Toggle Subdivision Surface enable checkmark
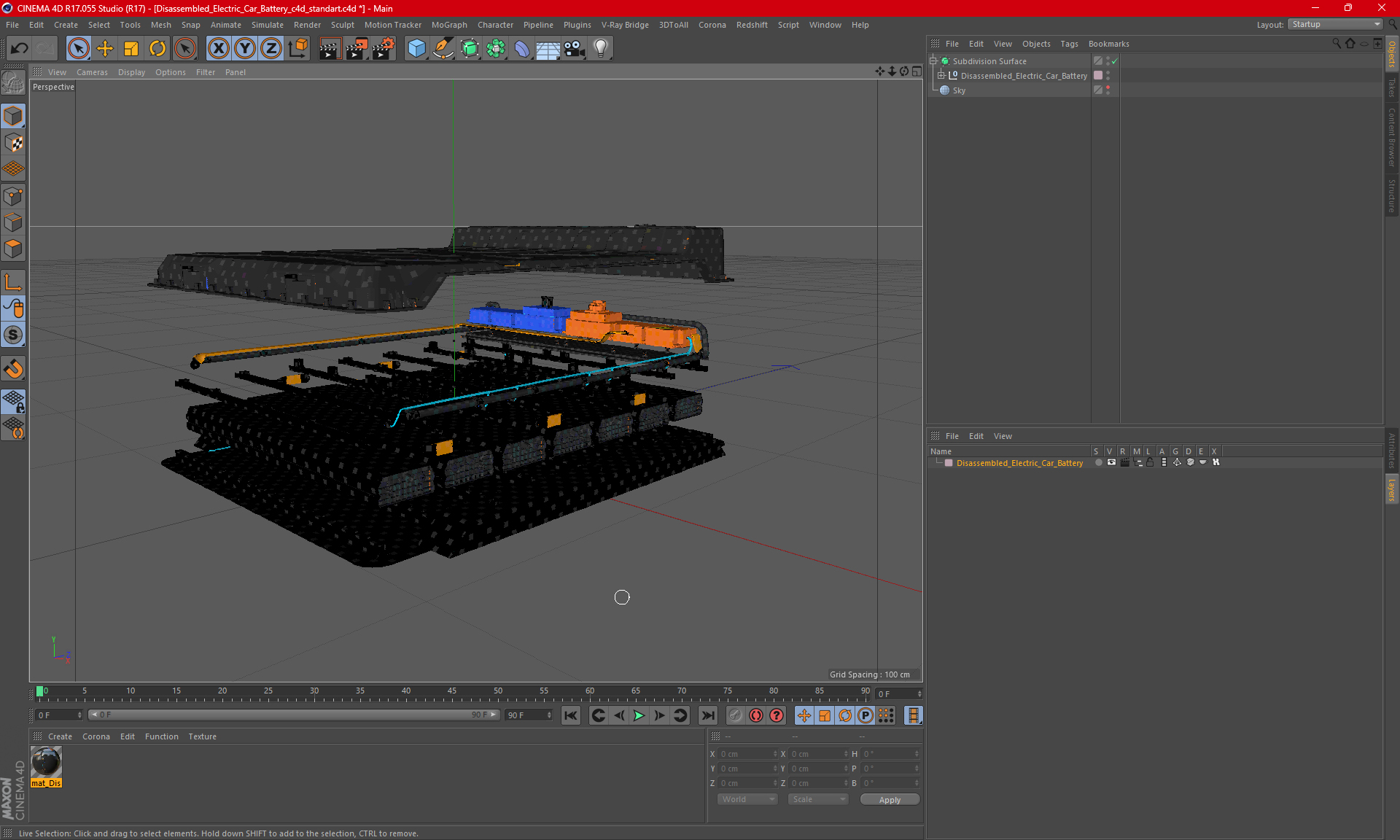The width and height of the screenshot is (1400, 840). (1115, 61)
